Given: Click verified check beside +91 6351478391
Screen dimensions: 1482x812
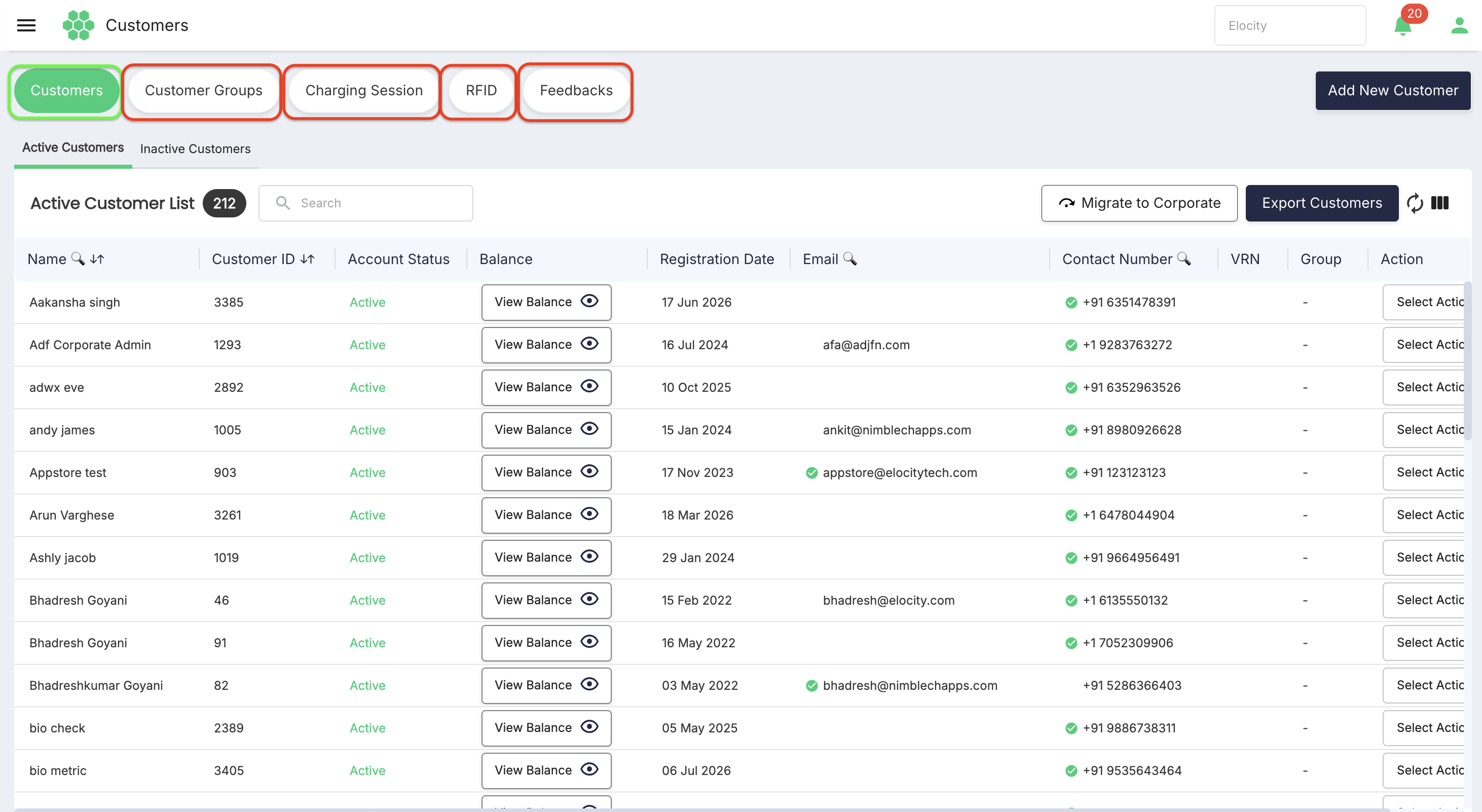Looking at the screenshot, I should click(1071, 303).
